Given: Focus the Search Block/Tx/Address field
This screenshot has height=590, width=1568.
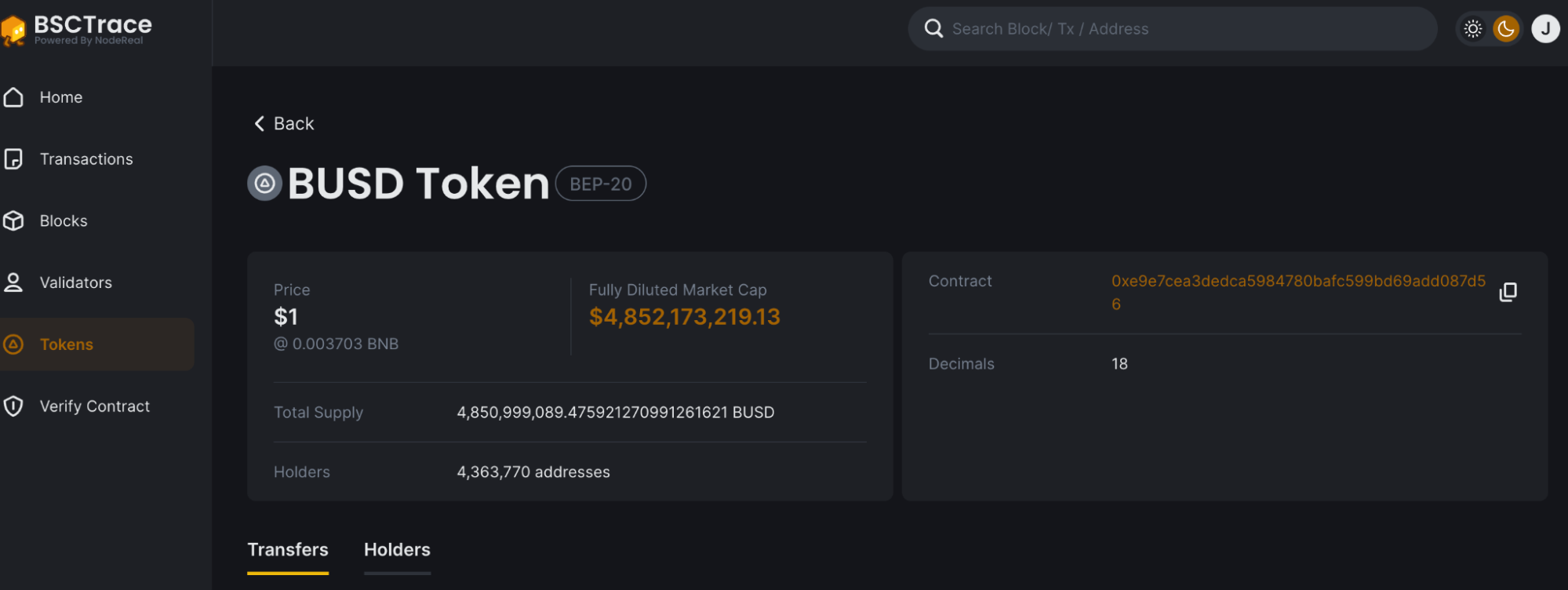Looking at the screenshot, I should coord(1177,29).
